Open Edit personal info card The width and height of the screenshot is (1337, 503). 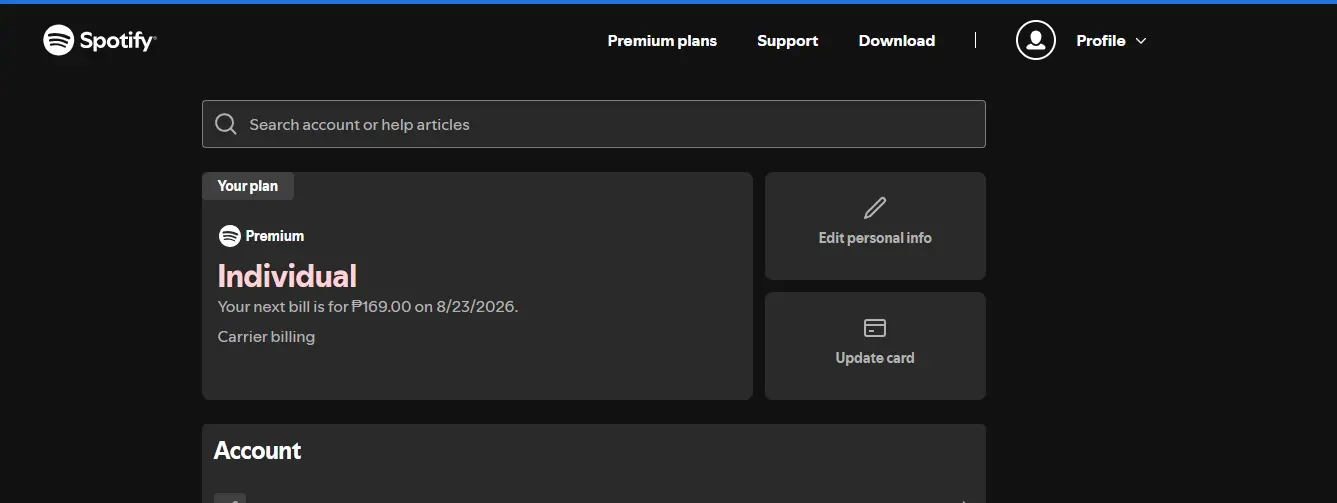(x=875, y=226)
